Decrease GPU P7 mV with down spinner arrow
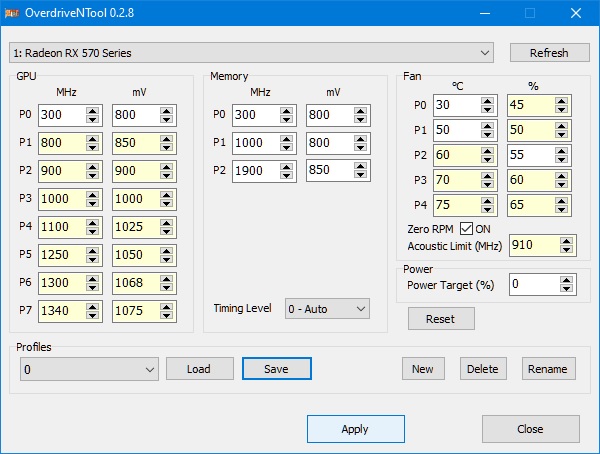The height and width of the screenshot is (454, 600). click(x=166, y=315)
